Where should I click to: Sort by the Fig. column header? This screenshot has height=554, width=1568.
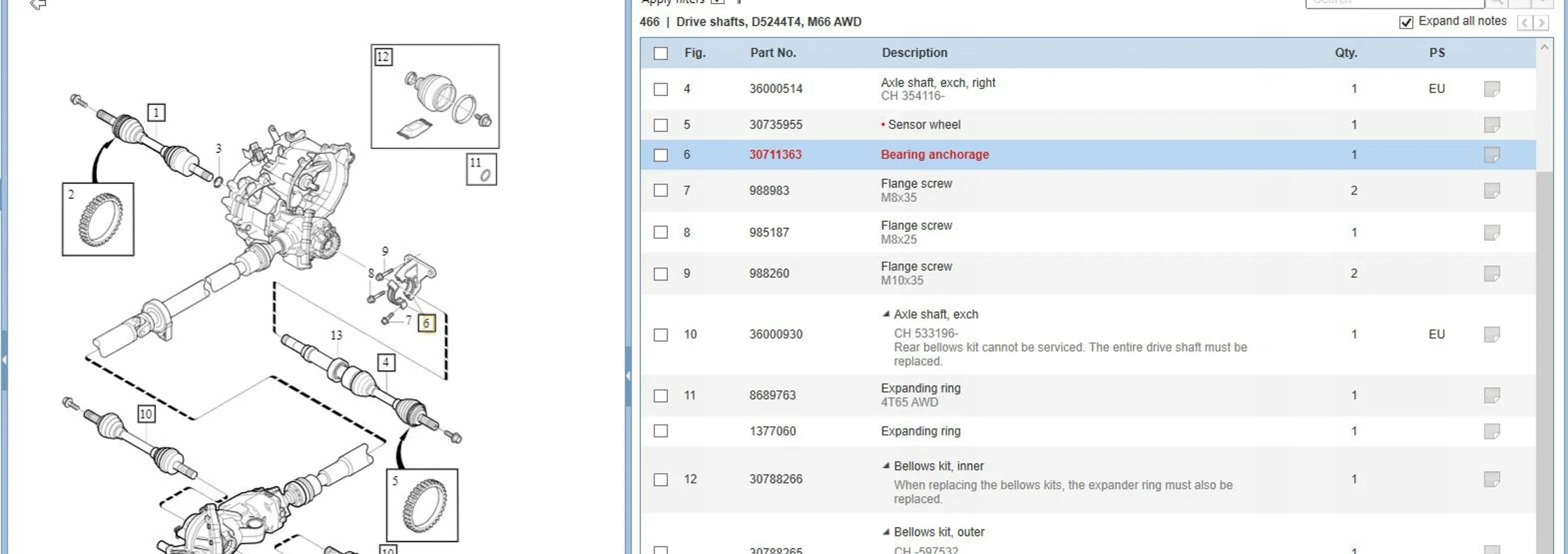[x=695, y=53]
